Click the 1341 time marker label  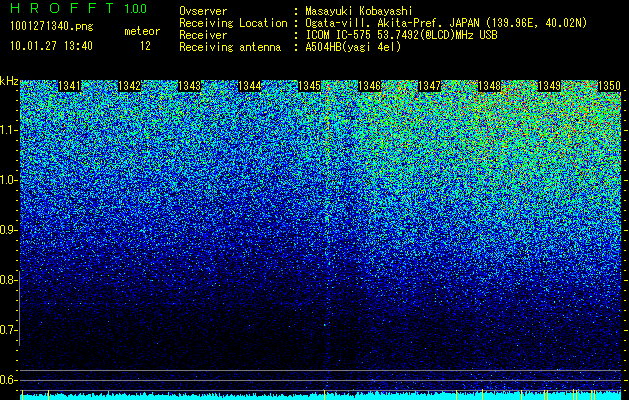pos(69,86)
